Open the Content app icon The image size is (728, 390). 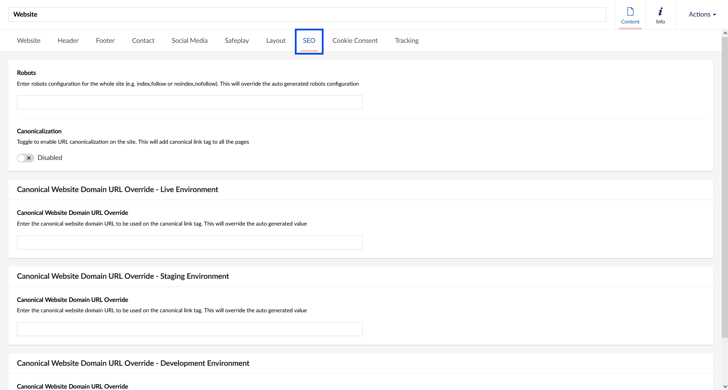pyautogui.click(x=630, y=15)
